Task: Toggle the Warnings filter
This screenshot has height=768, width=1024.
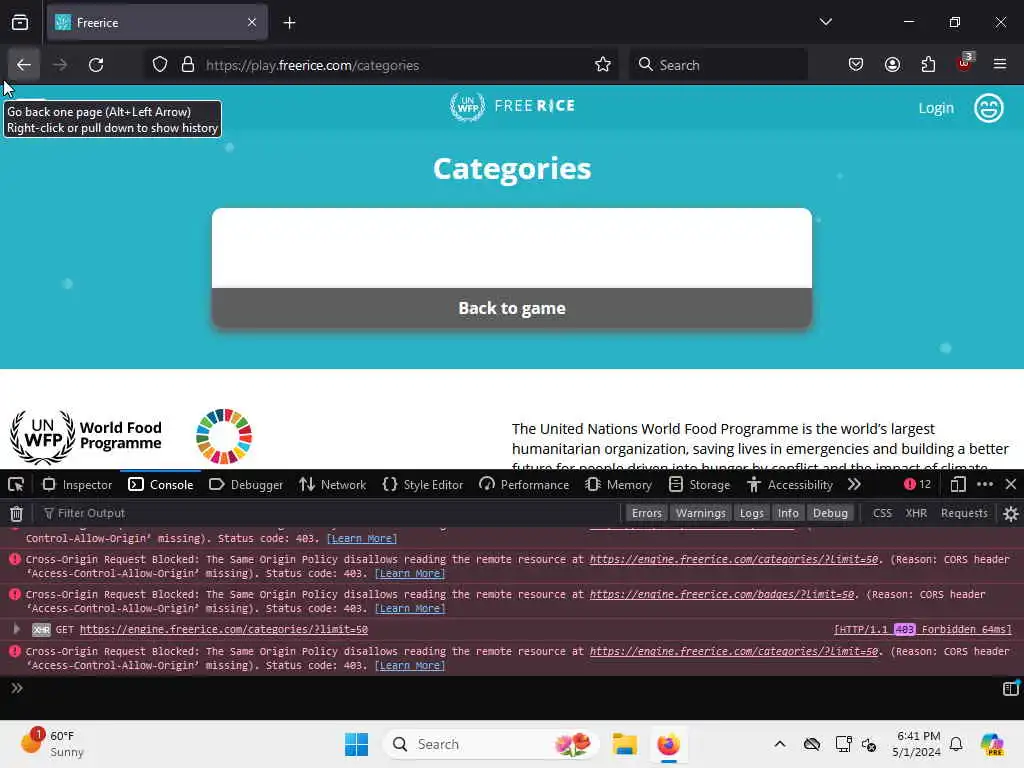Action: click(x=701, y=513)
